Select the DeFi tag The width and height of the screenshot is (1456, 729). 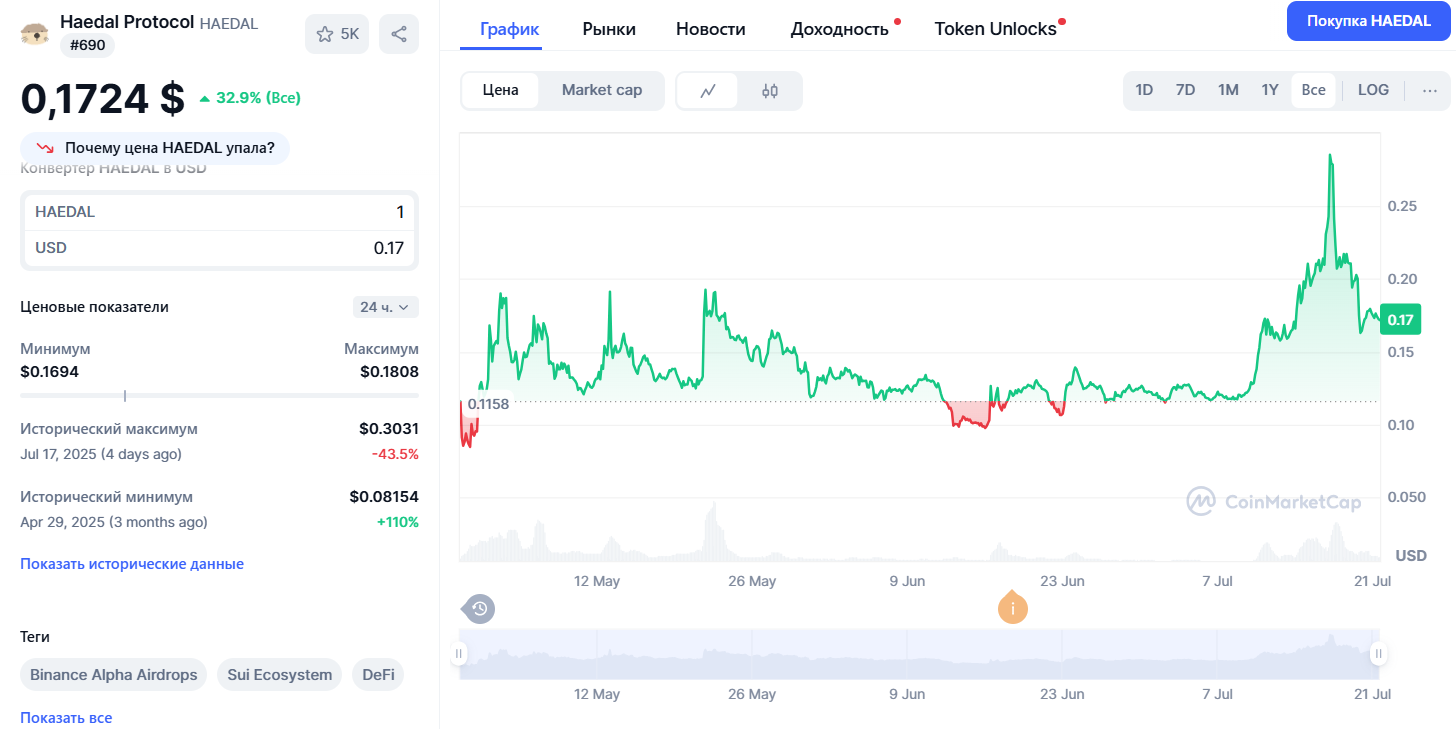(x=378, y=675)
